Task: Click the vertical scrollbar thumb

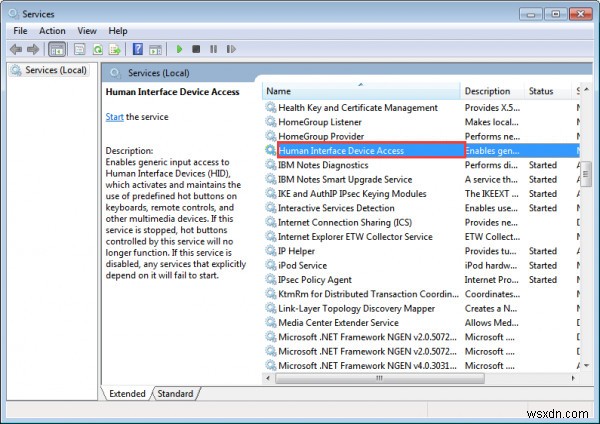Action: coord(586,174)
